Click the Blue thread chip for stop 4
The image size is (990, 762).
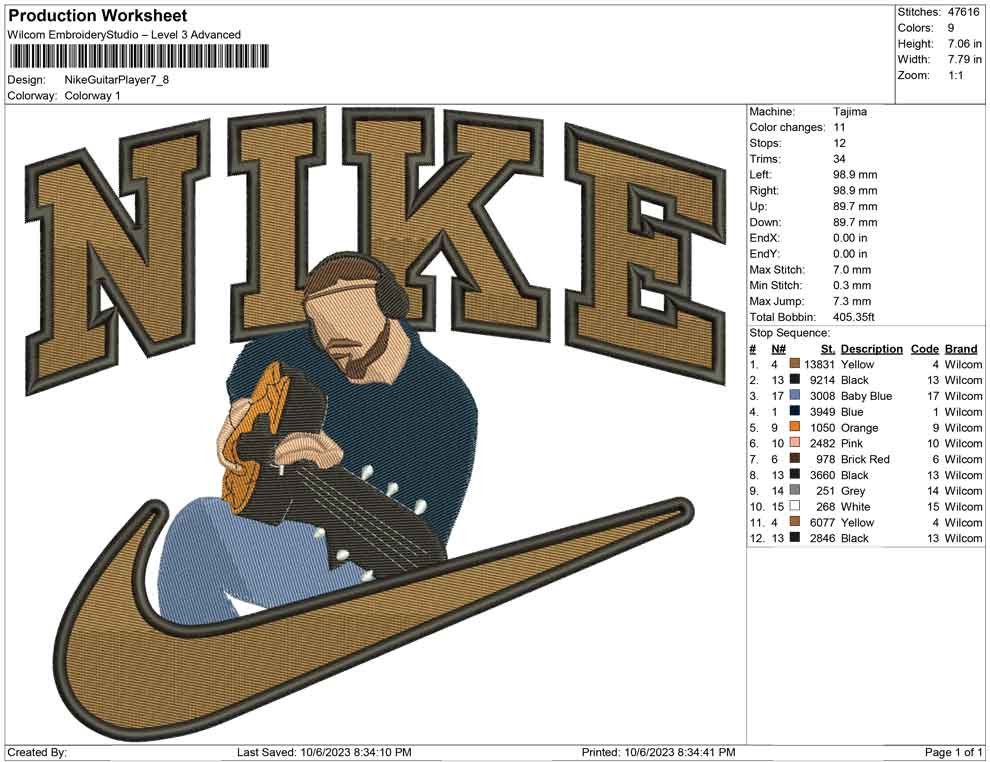[x=793, y=411]
